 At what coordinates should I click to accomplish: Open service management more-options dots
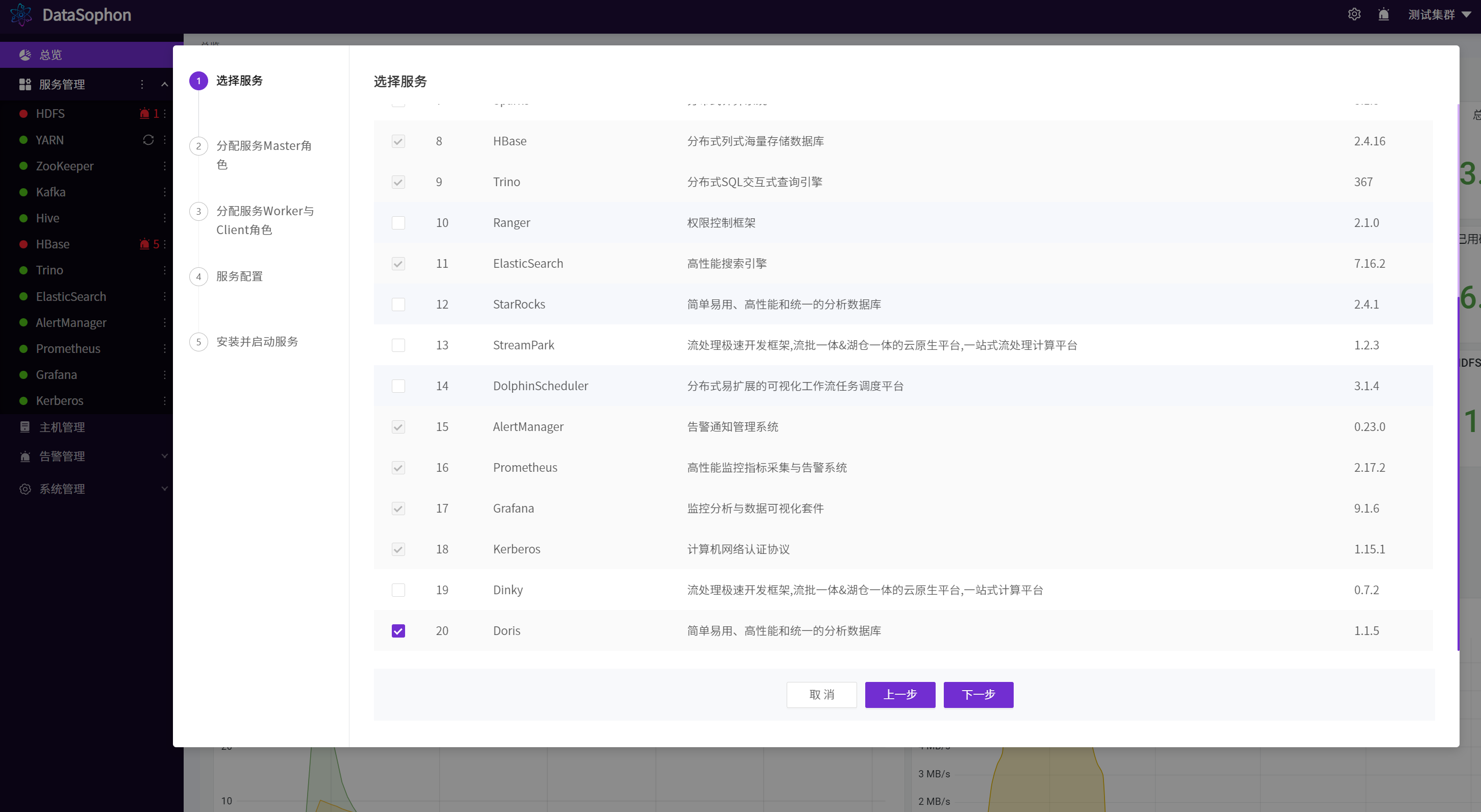point(142,85)
